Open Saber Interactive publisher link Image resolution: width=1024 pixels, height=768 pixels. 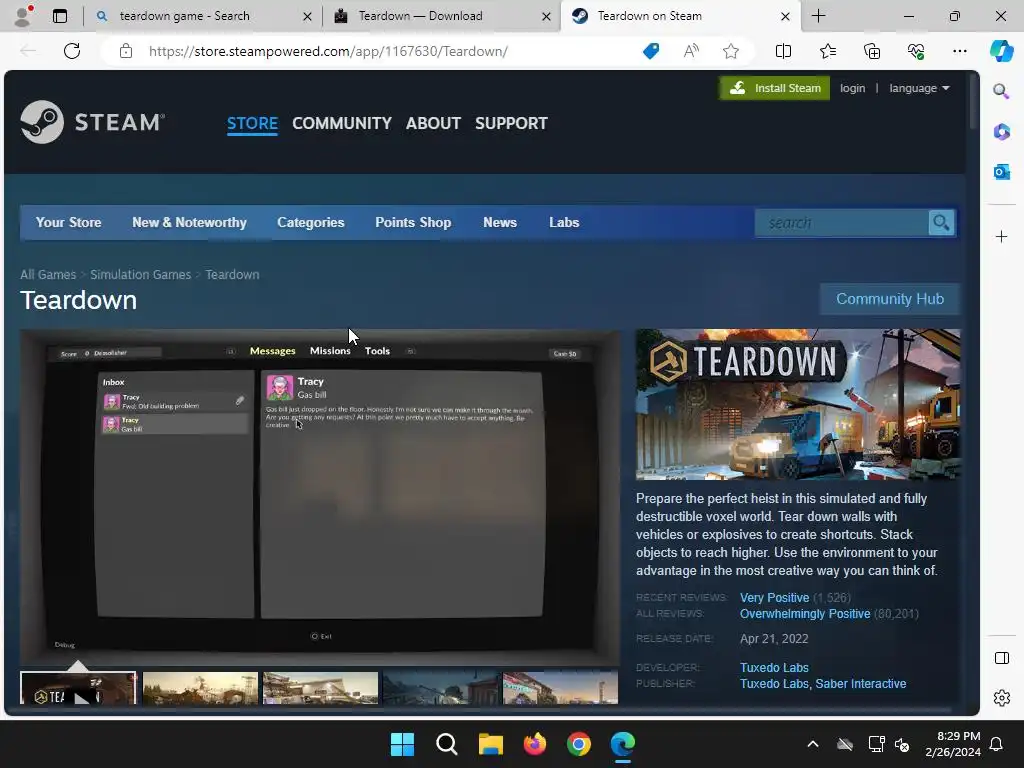tap(861, 684)
